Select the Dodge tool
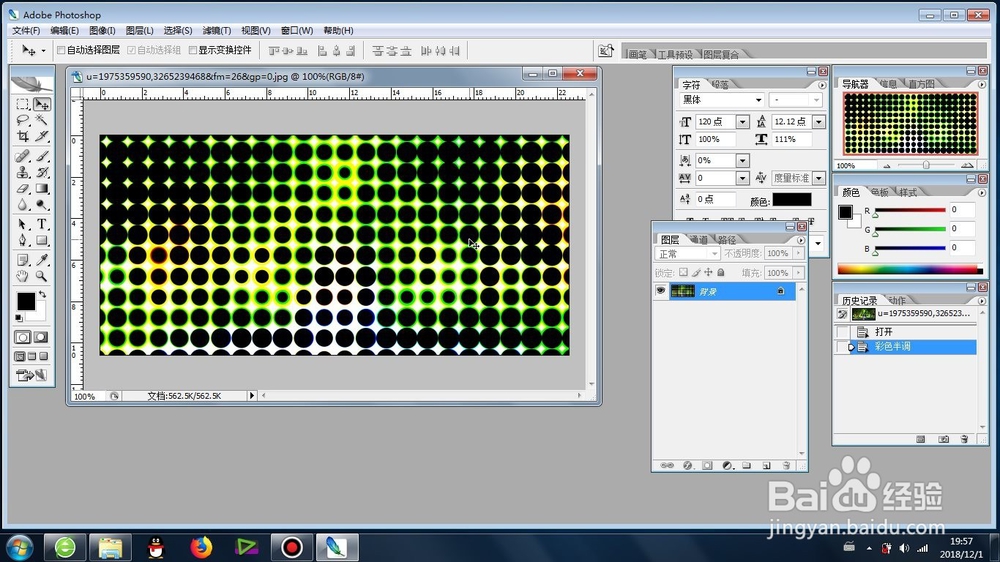The image size is (1000, 562). pos(42,205)
